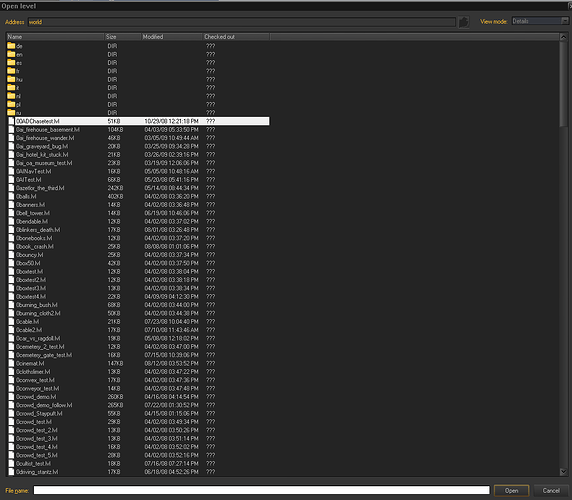The image size is (572, 500).
Task: Click the file icon of 0ai_firehouse_basement.M
Action: (x=11, y=129)
